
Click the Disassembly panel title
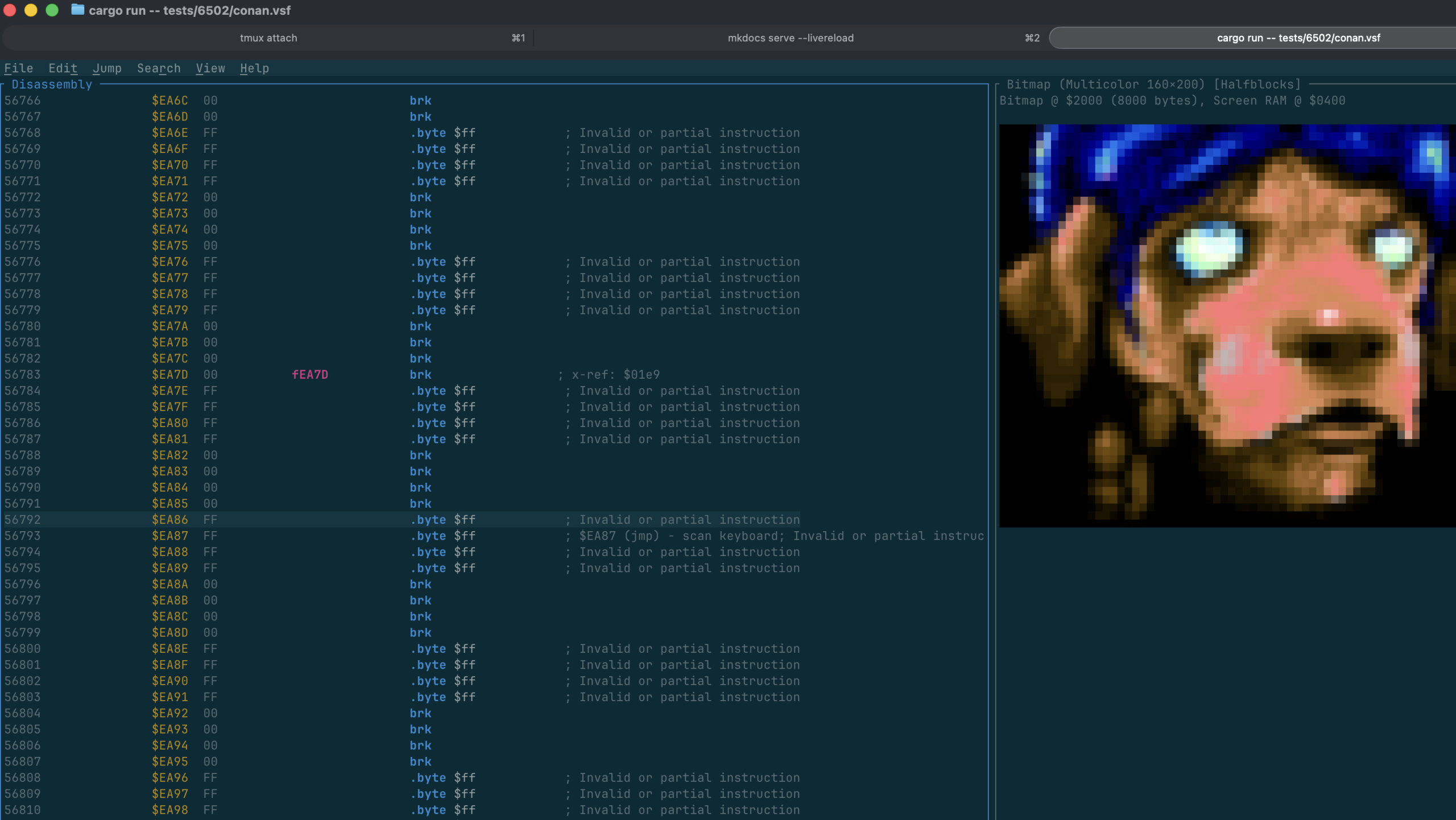[52, 84]
